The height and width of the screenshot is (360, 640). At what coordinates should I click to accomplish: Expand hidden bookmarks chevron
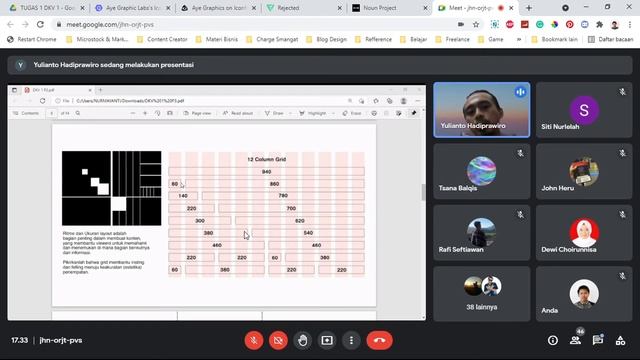519,39
